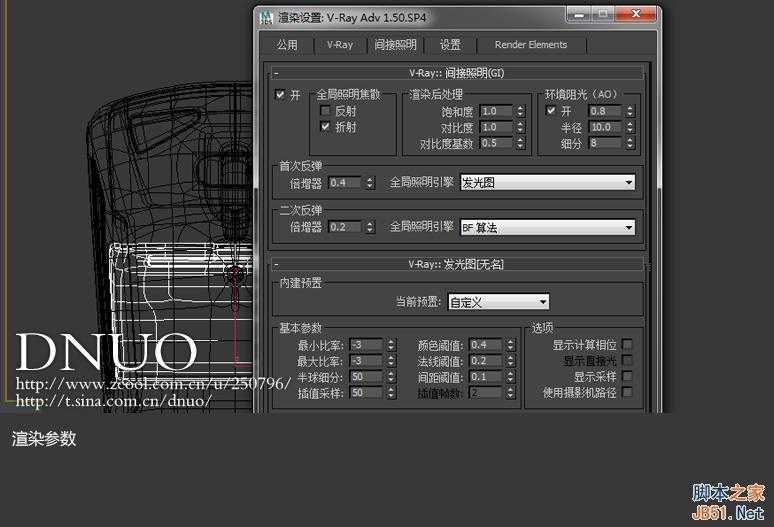
Task: Adjust the 对比度 spinner arrows
Action: (x=520, y=127)
